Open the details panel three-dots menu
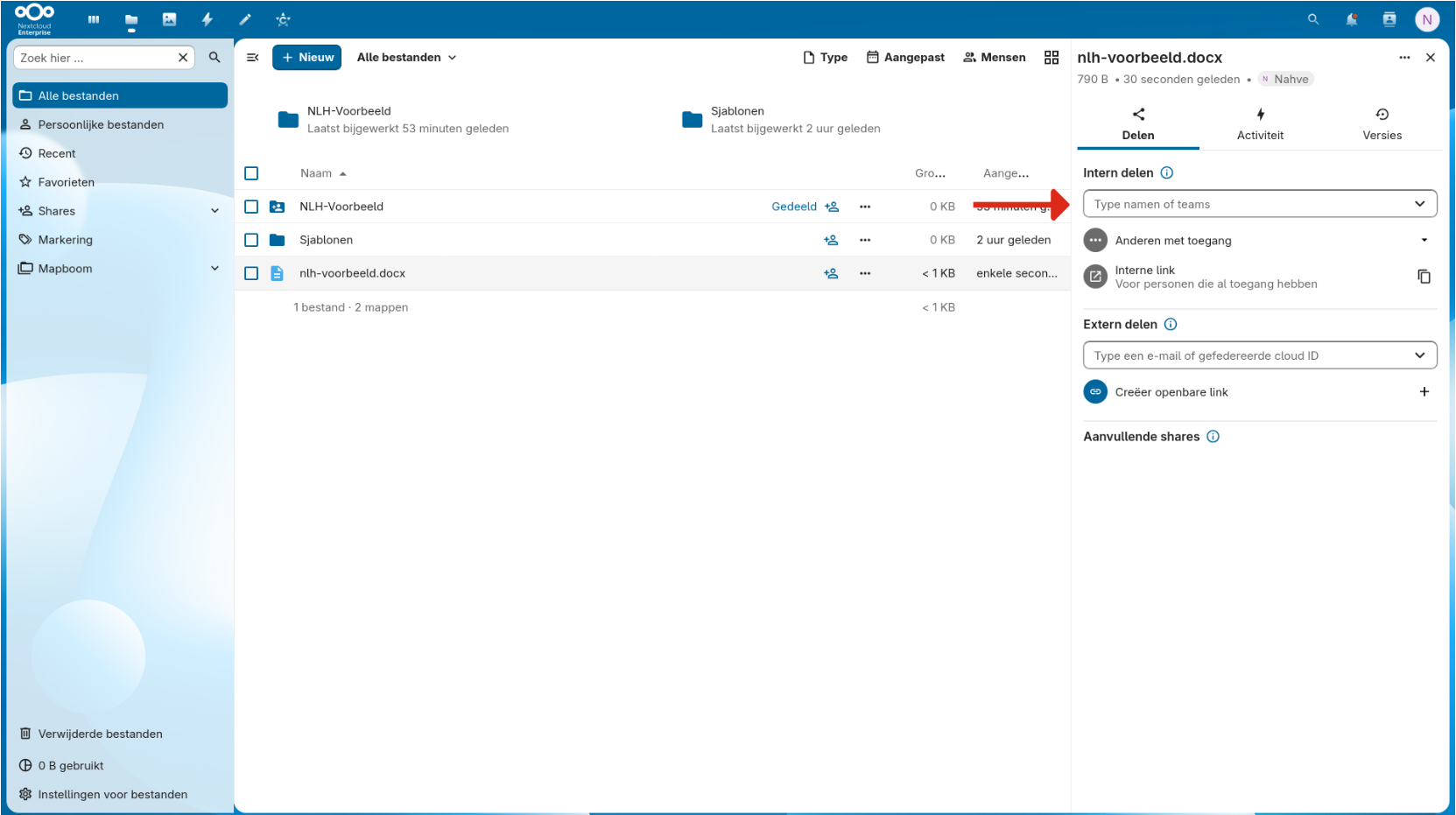1456x815 pixels. click(1404, 58)
